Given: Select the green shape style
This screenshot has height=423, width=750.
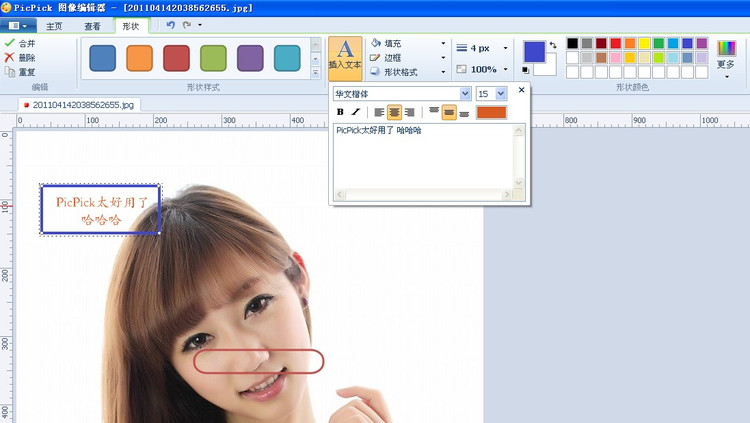Looking at the screenshot, I should (213, 58).
